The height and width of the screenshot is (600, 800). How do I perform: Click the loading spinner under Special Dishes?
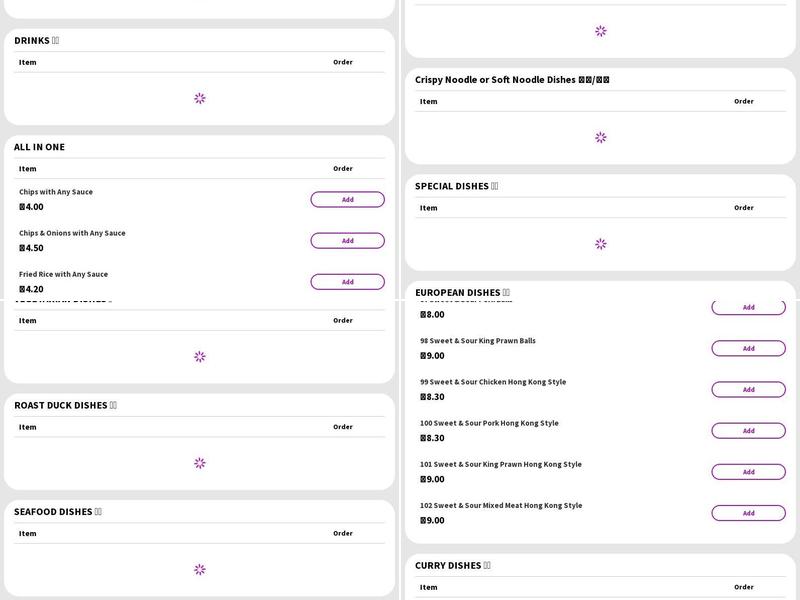coord(601,243)
